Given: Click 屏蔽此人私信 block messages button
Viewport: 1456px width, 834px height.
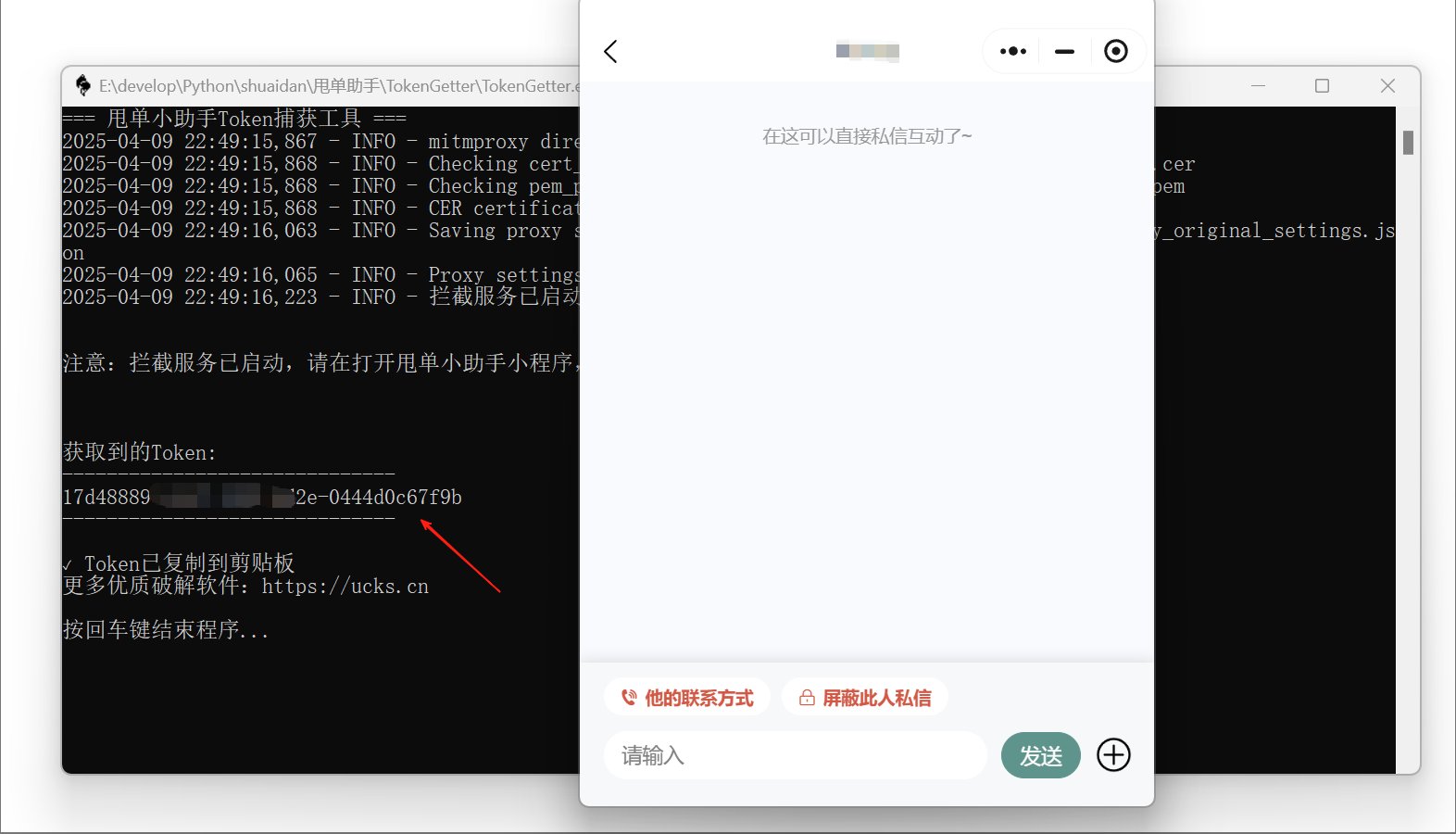Looking at the screenshot, I should point(865,698).
